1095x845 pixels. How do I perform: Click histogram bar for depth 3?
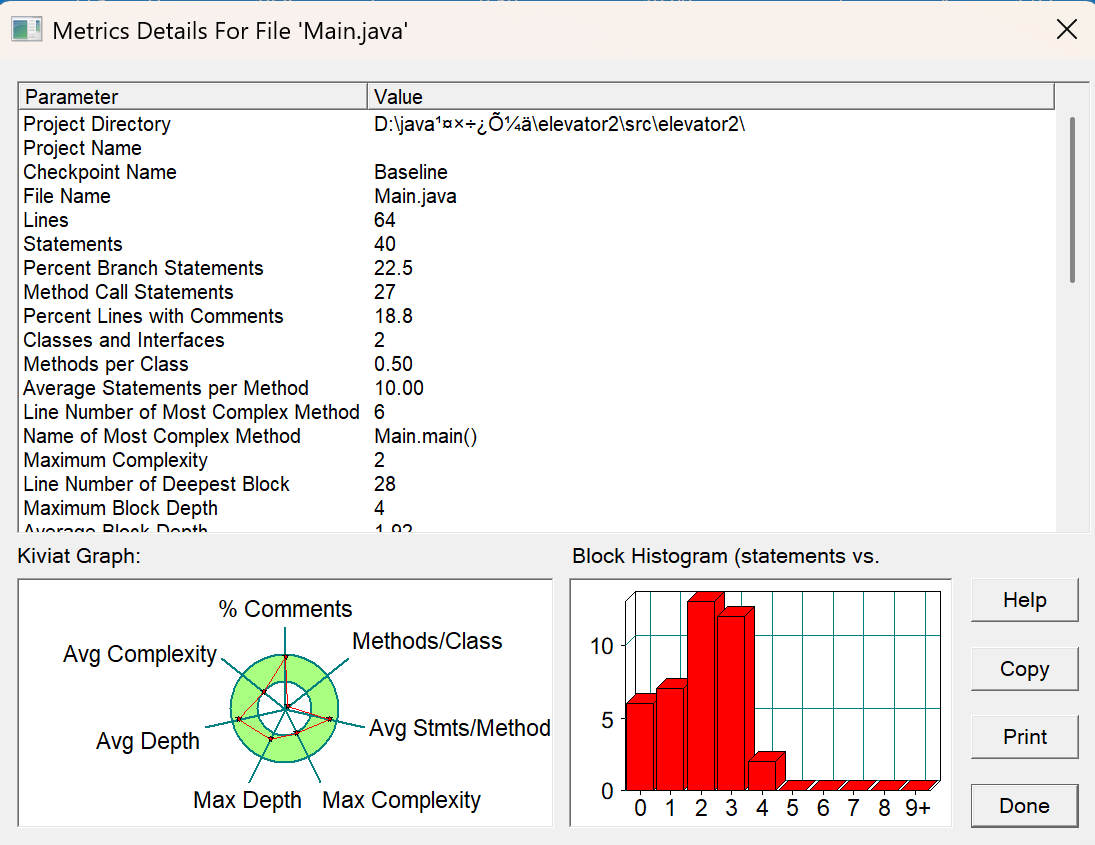pos(731,703)
